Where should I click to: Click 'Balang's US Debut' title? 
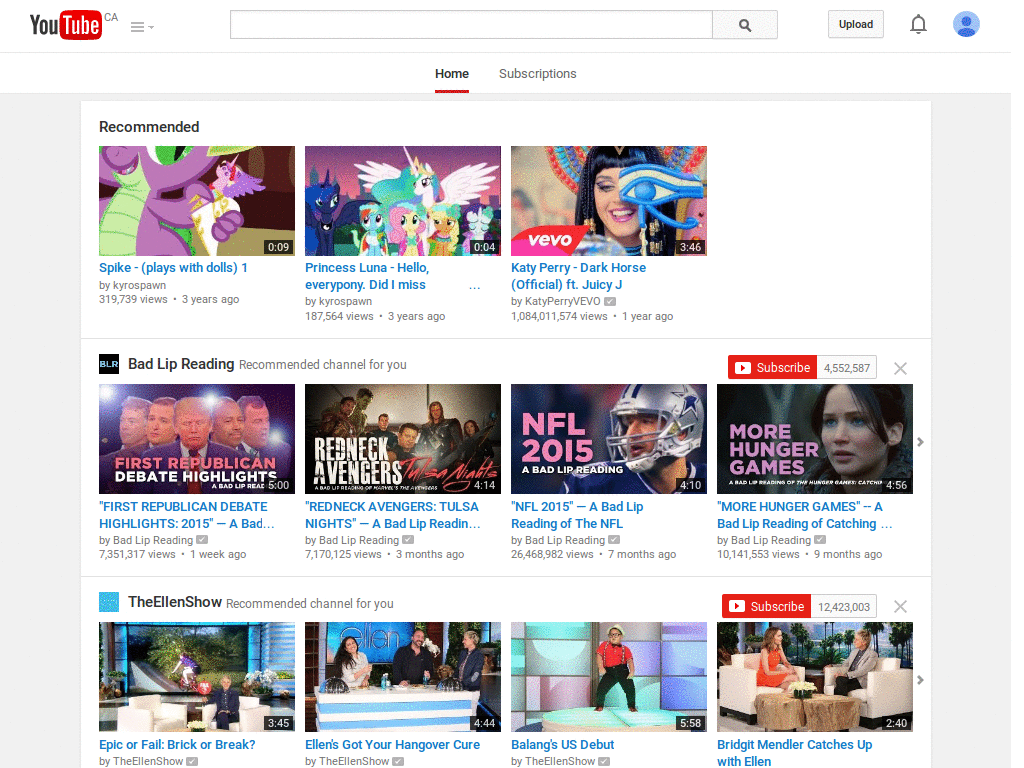tap(563, 744)
